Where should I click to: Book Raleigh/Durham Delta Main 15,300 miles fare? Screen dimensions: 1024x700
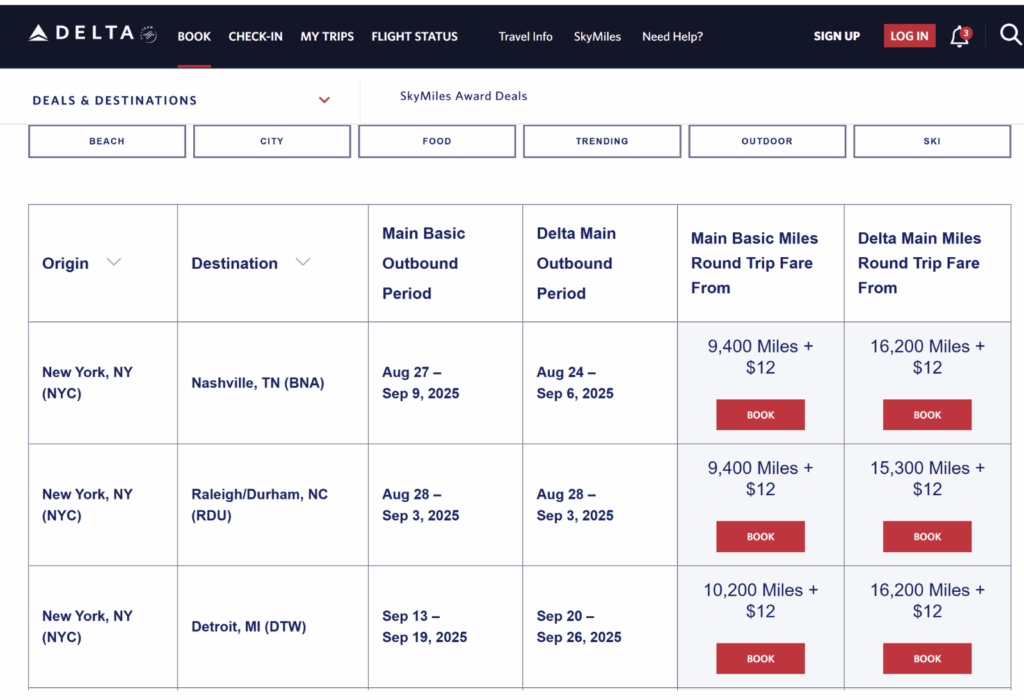coord(927,537)
